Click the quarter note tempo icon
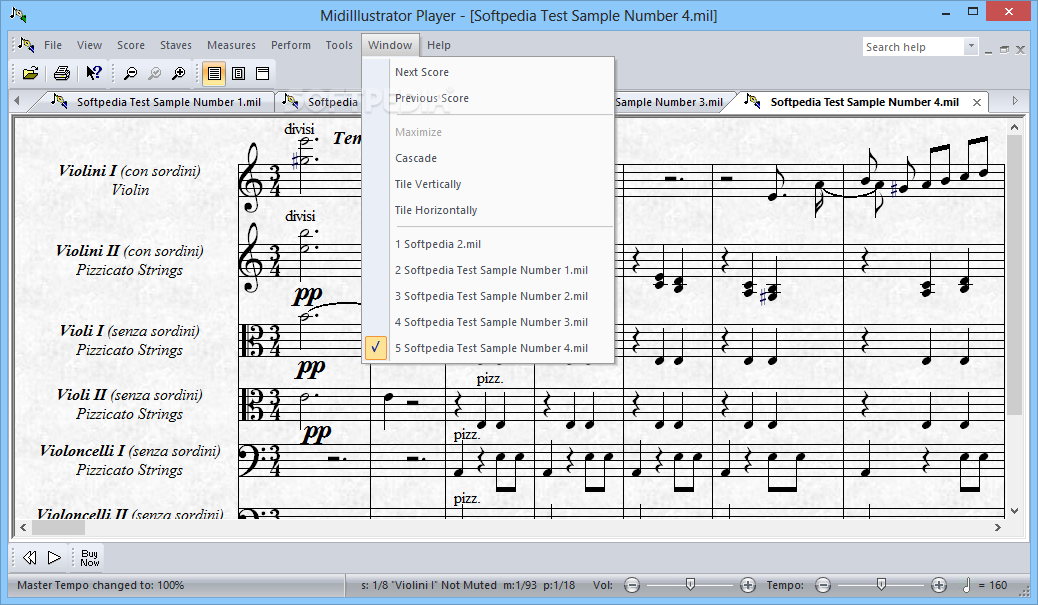The height and width of the screenshot is (605, 1038). [x=967, y=584]
